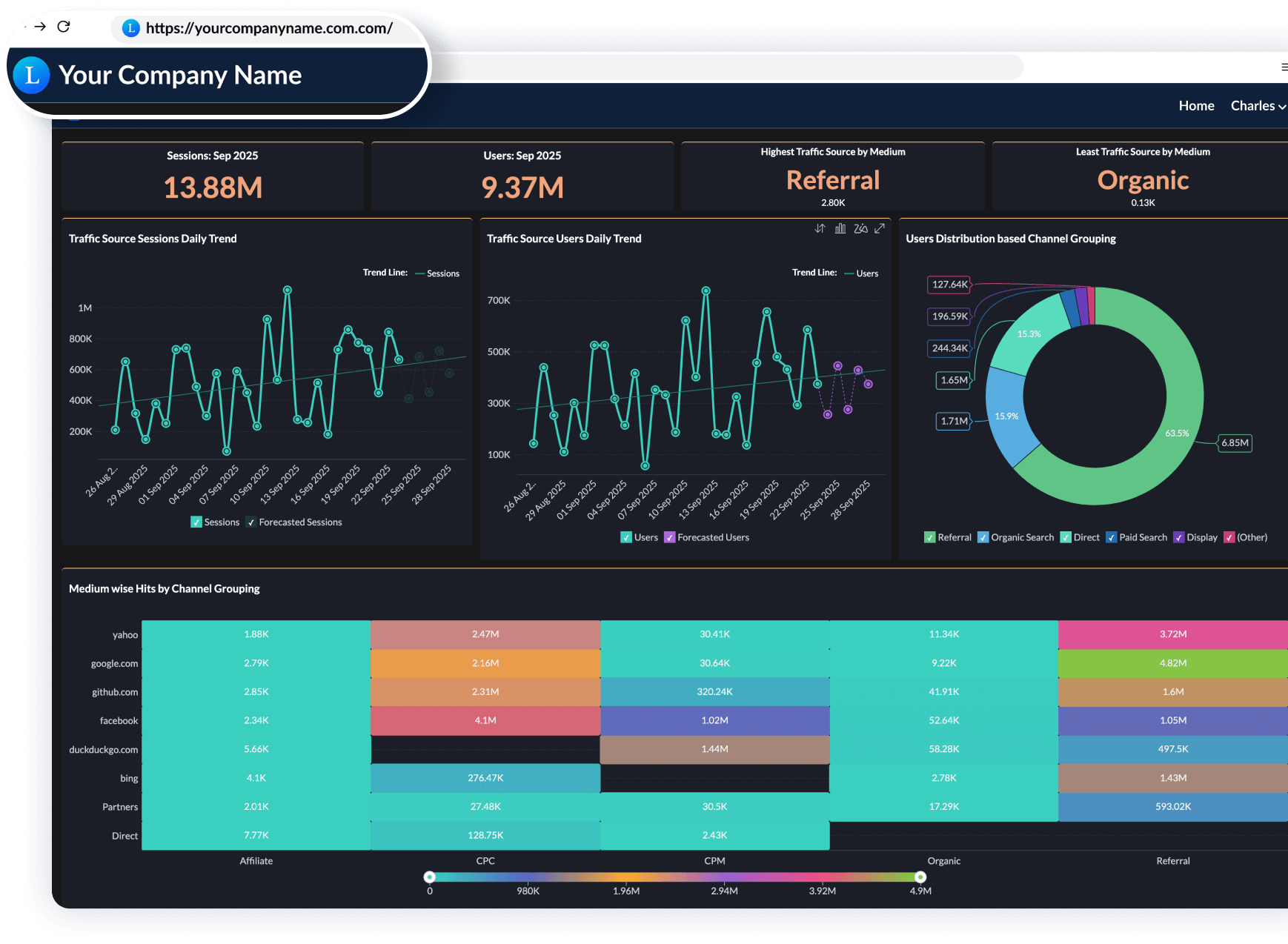Expand Users Daily Trend chart to full screen
The width and height of the screenshot is (1288, 944).
(x=880, y=228)
